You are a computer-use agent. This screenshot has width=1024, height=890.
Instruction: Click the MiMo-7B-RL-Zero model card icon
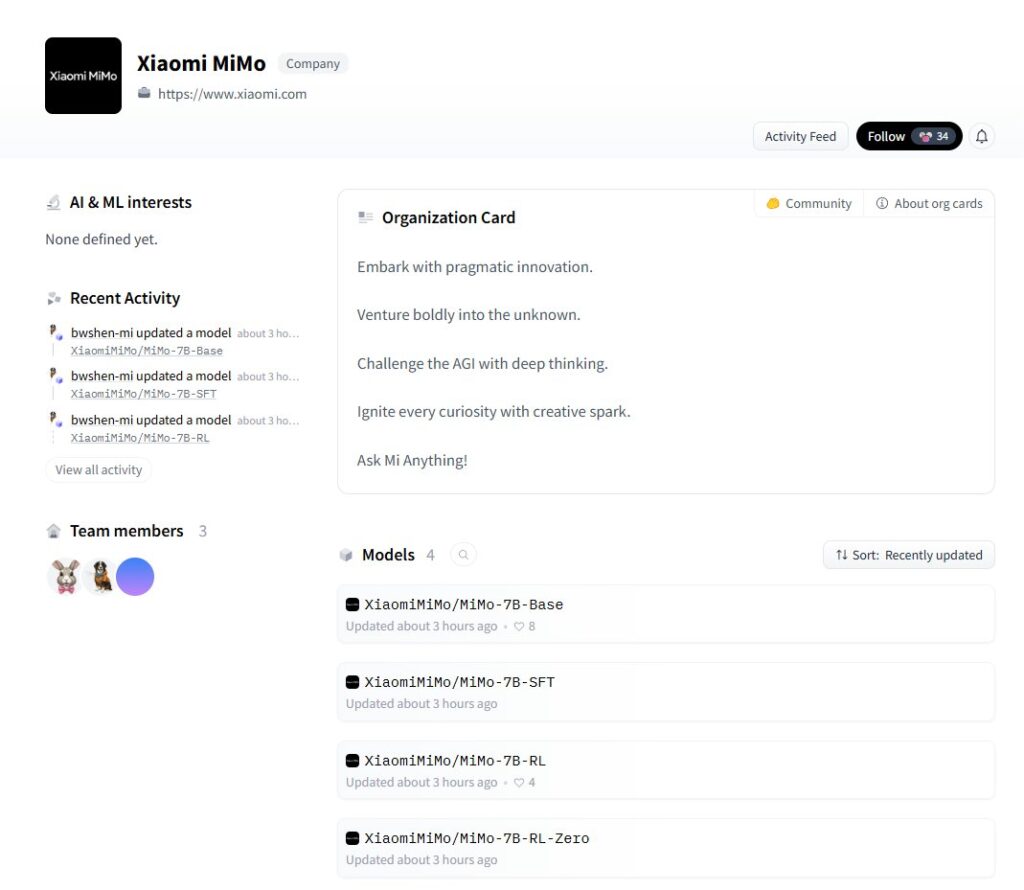(x=352, y=838)
